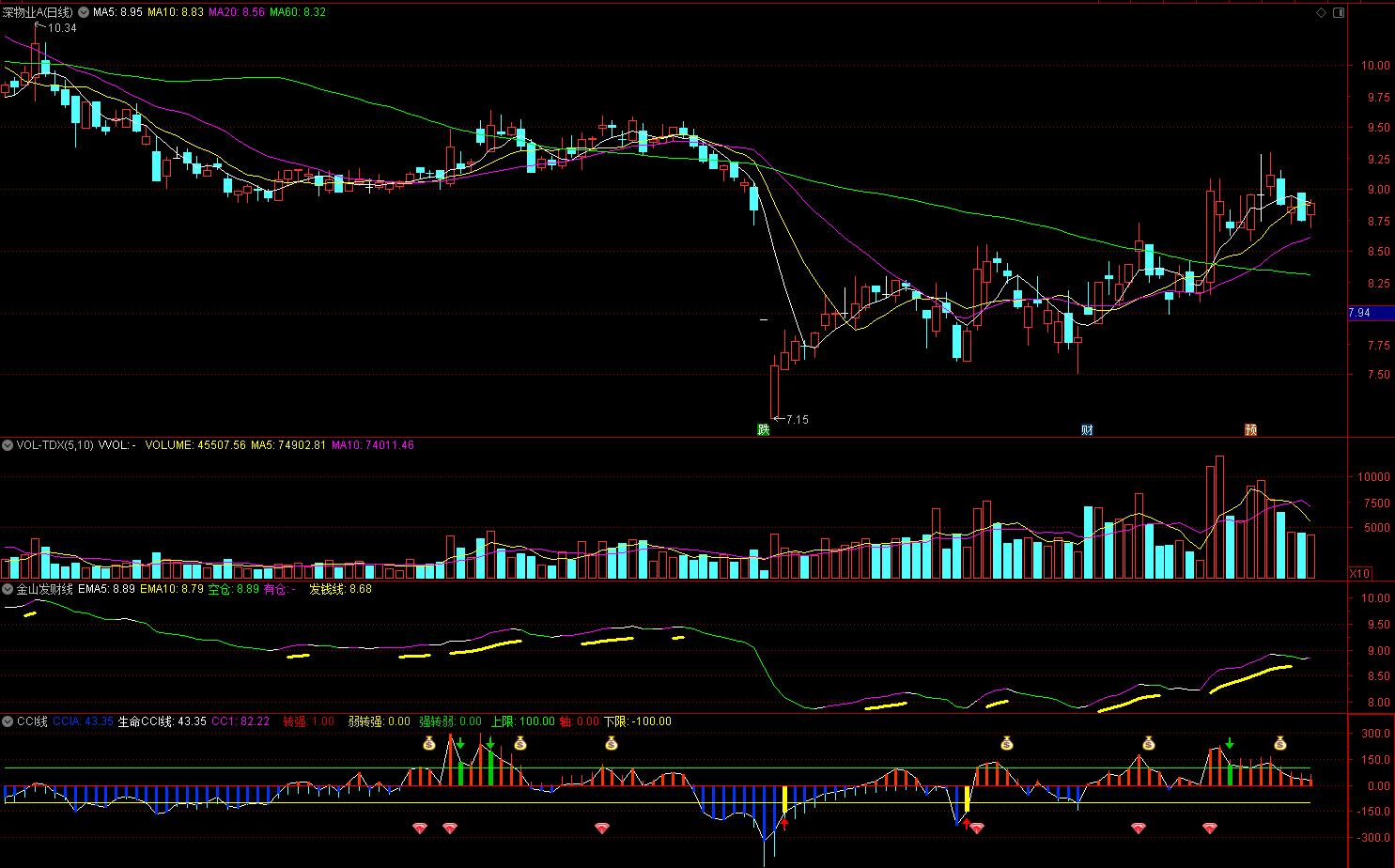
Task: Click the 7.15 low price annotation
Action: pyautogui.click(x=797, y=420)
